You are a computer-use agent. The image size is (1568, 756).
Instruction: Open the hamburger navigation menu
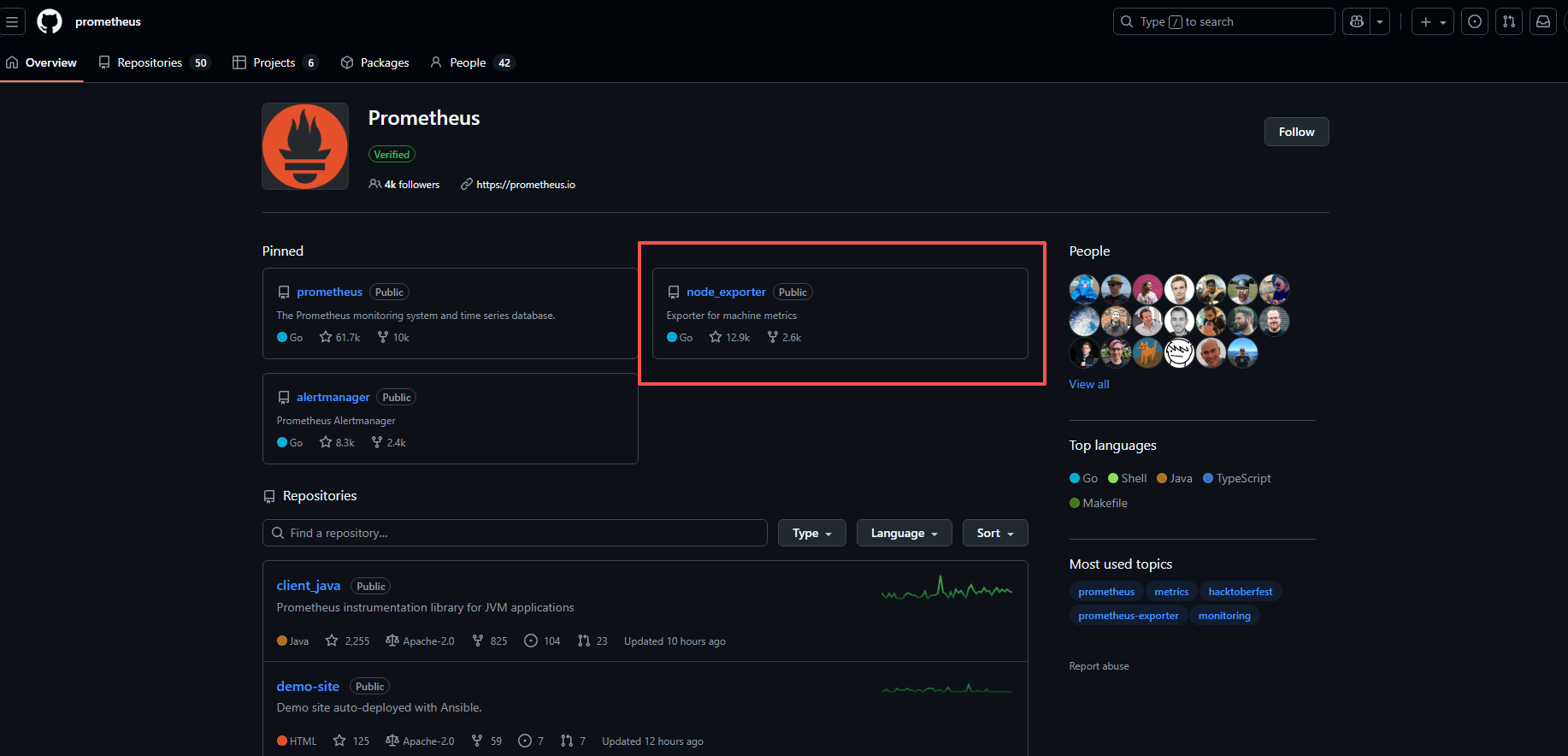(12, 21)
